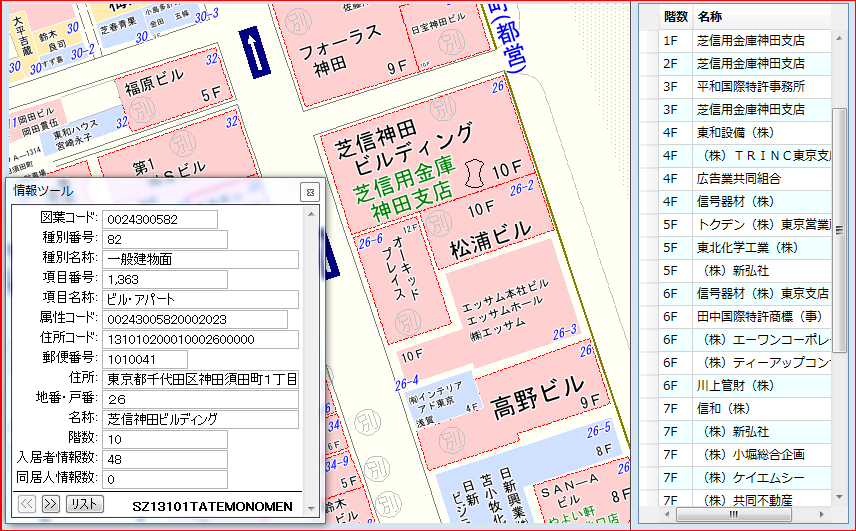Click the 階数 column header
Image resolution: width=856 pixels, height=531 pixels.
675,17
